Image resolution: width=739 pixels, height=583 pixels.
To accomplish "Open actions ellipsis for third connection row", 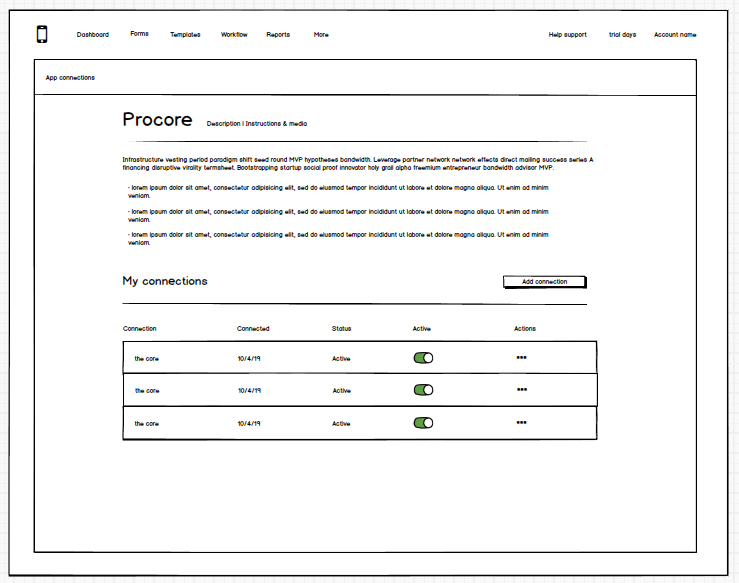I will [x=521, y=423].
